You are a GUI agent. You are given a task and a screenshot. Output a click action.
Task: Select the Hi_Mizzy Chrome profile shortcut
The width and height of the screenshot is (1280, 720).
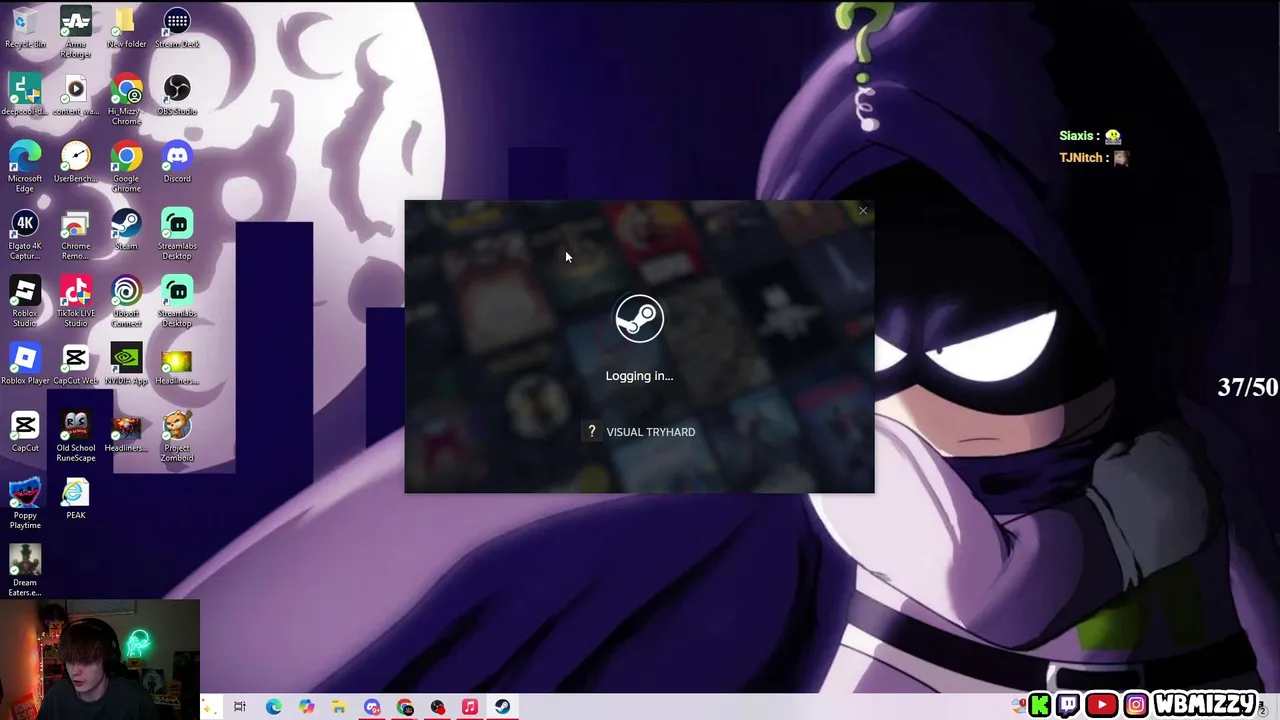(126, 99)
